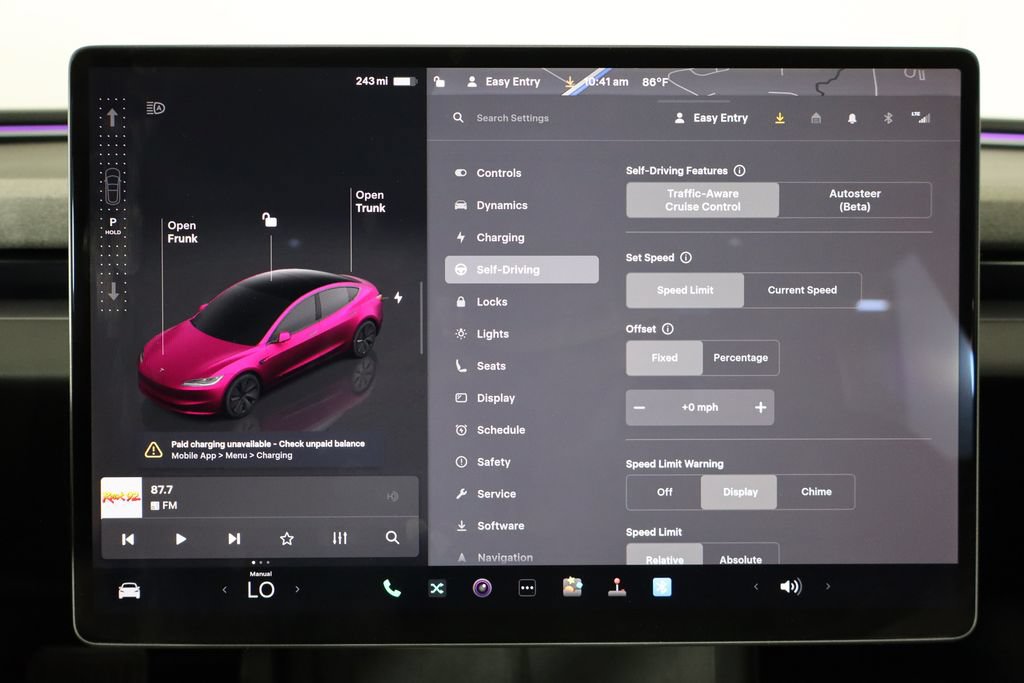The height and width of the screenshot is (683, 1024).
Task: Lower the volume with the left chevron
Action: pyautogui.click(x=756, y=586)
